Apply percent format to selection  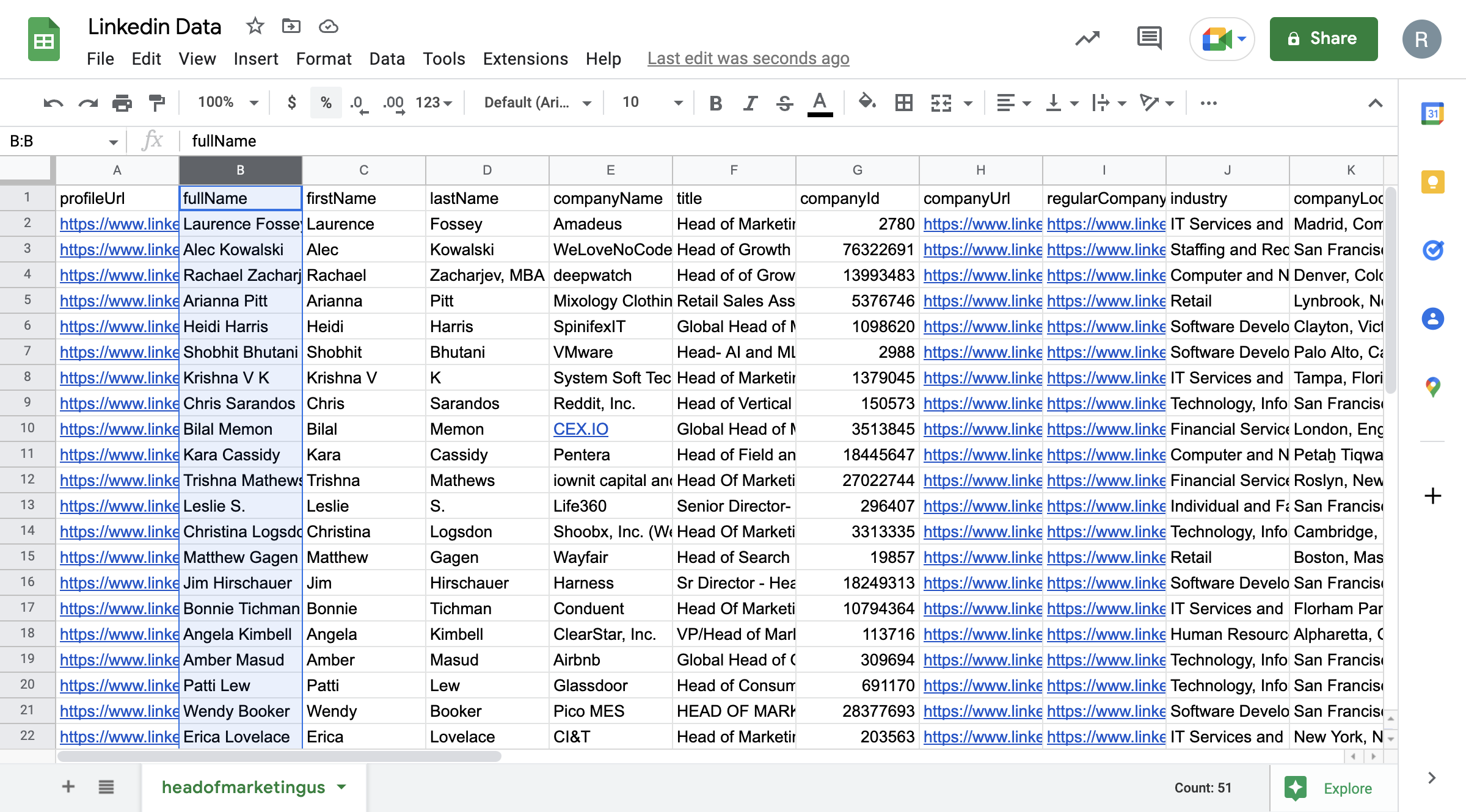click(x=326, y=103)
